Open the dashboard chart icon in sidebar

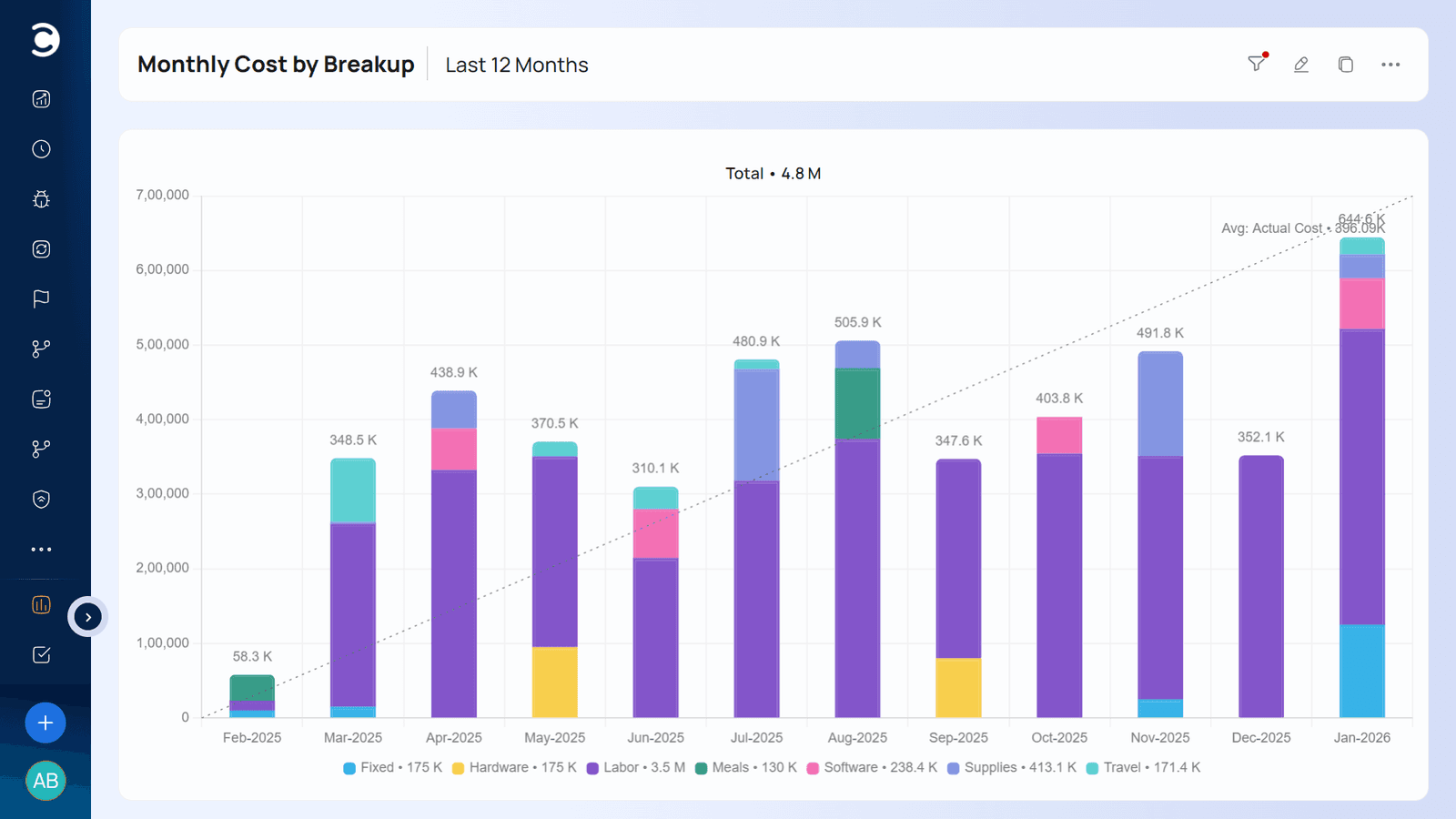click(x=41, y=99)
